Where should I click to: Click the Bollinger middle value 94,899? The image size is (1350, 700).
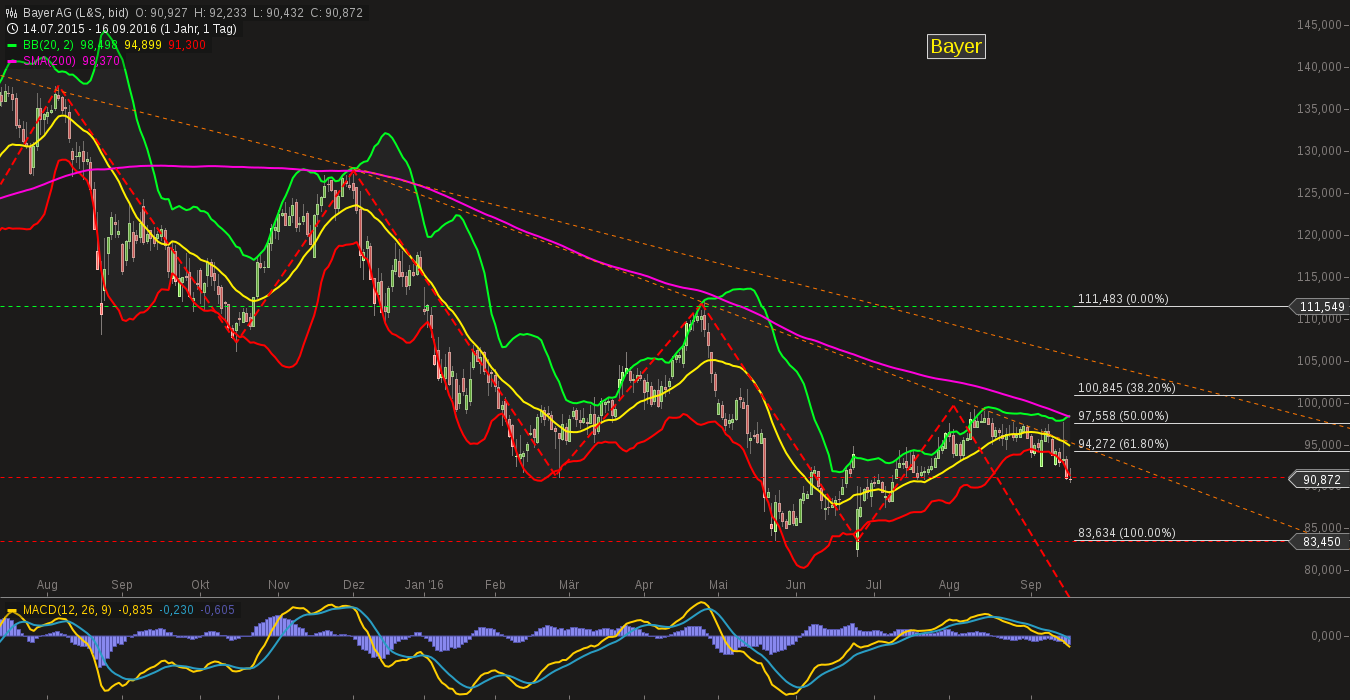click(143, 45)
